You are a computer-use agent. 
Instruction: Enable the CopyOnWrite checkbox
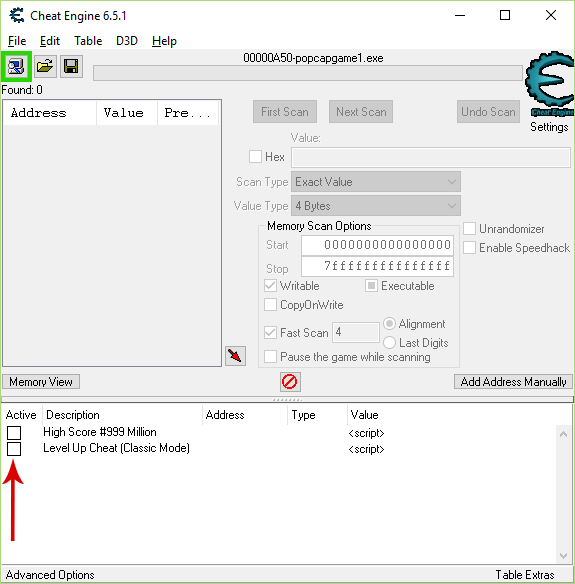[270, 305]
